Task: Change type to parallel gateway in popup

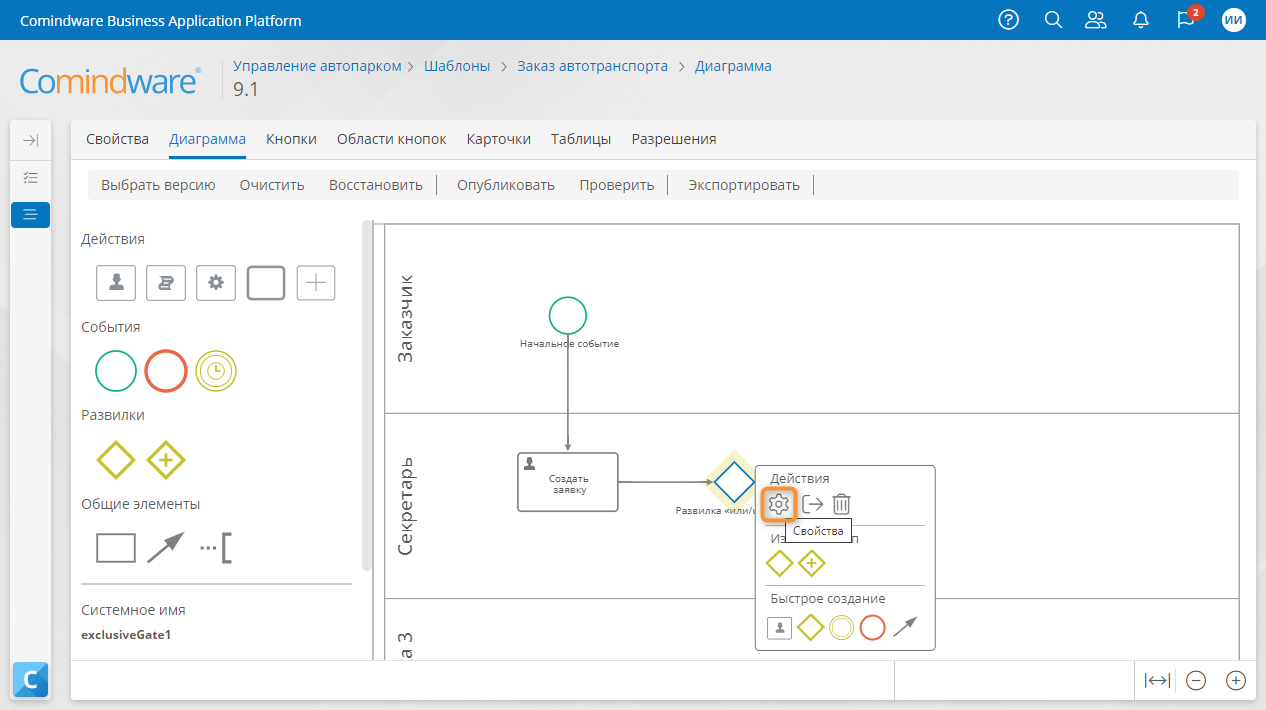Action: [811, 564]
